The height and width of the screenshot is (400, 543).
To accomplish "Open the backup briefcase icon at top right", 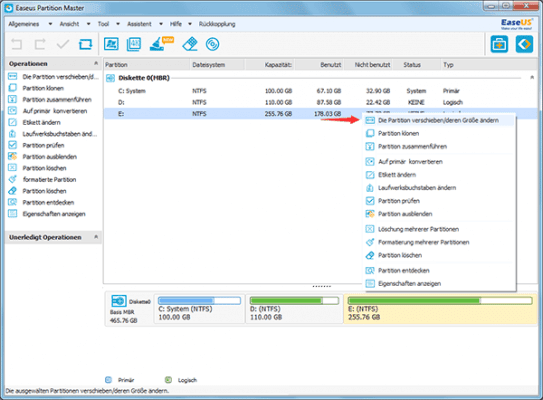I will [499, 44].
